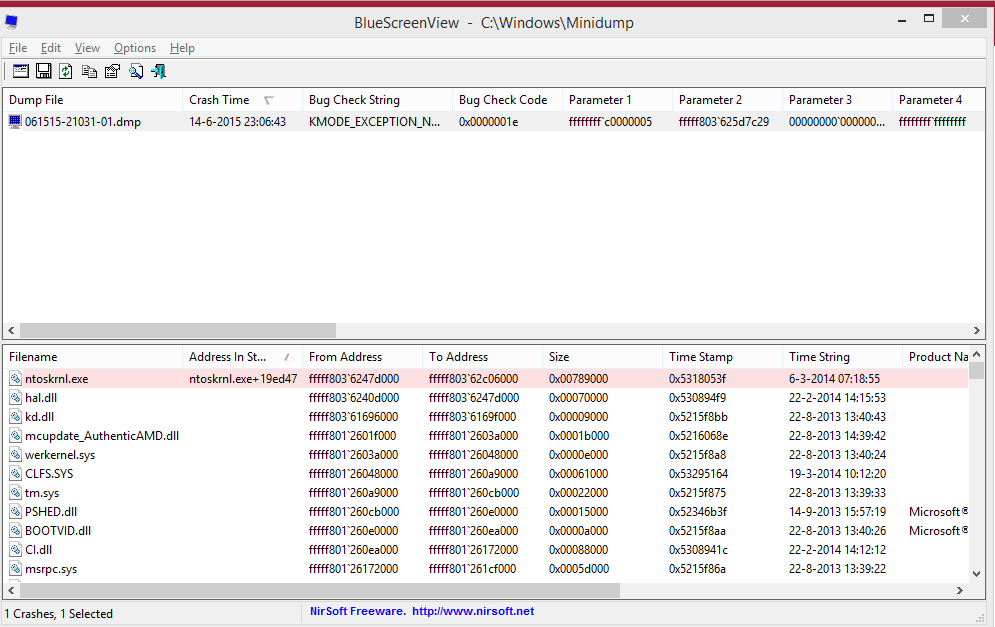
Task: Click the file icon beside BOOTVID.dll
Action: pyautogui.click(x=15, y=531)
